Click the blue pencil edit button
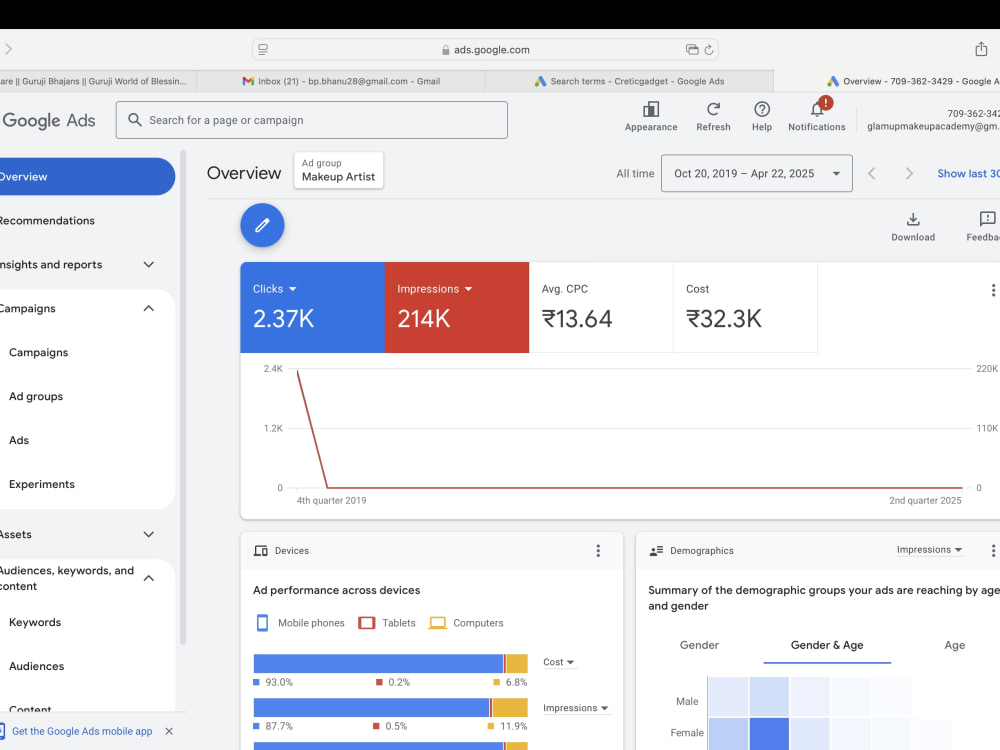This screenshot has width=1000, height=750. point(262,225)
